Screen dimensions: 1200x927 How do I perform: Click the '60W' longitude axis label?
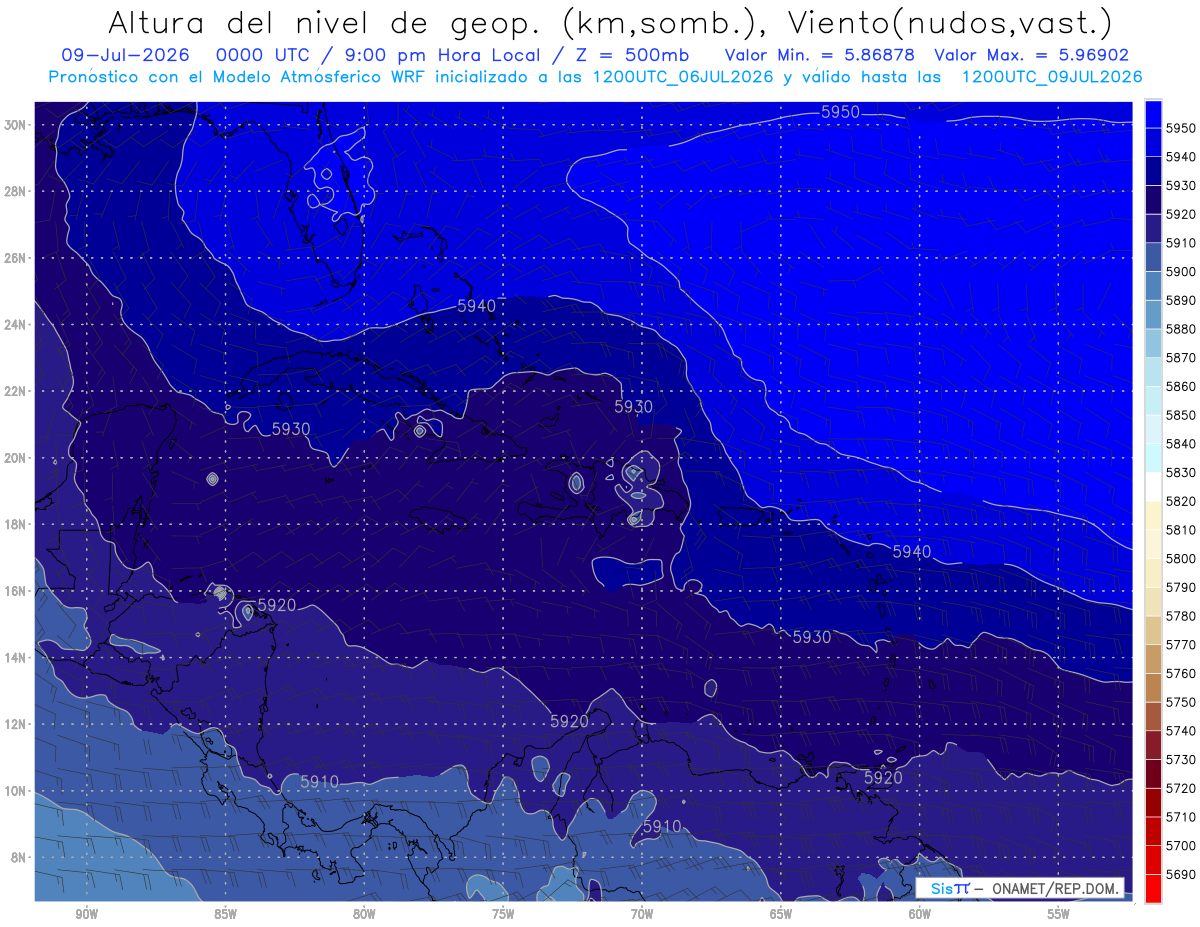[x=920, y=914]
